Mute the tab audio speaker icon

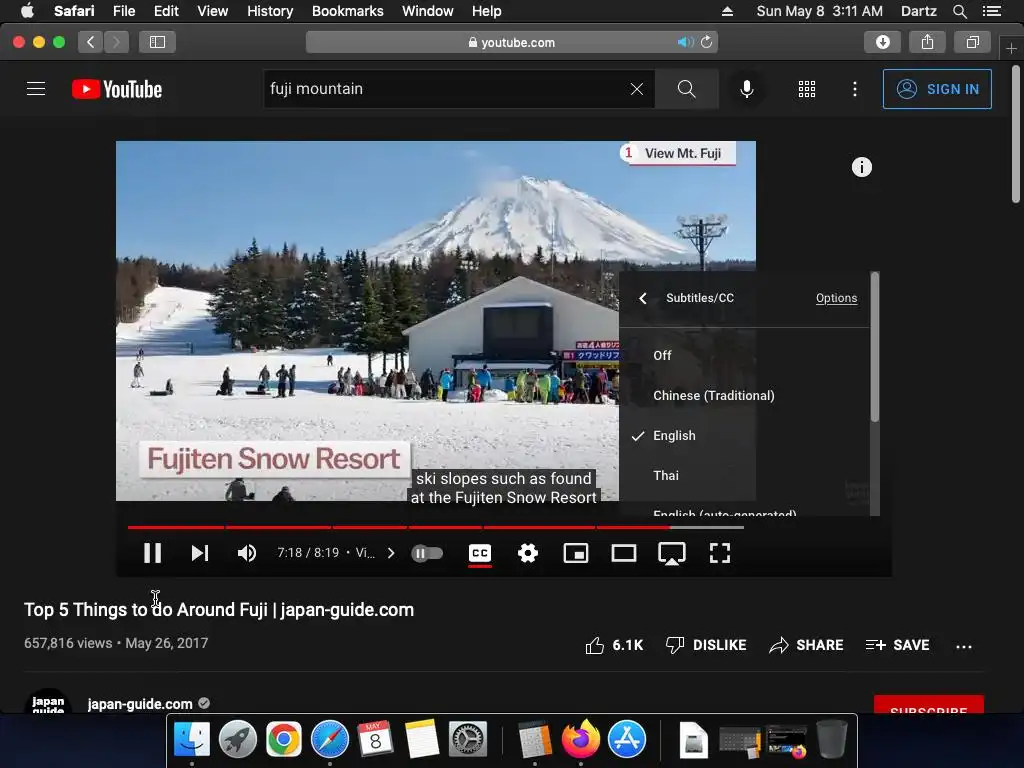click(684, 42)
